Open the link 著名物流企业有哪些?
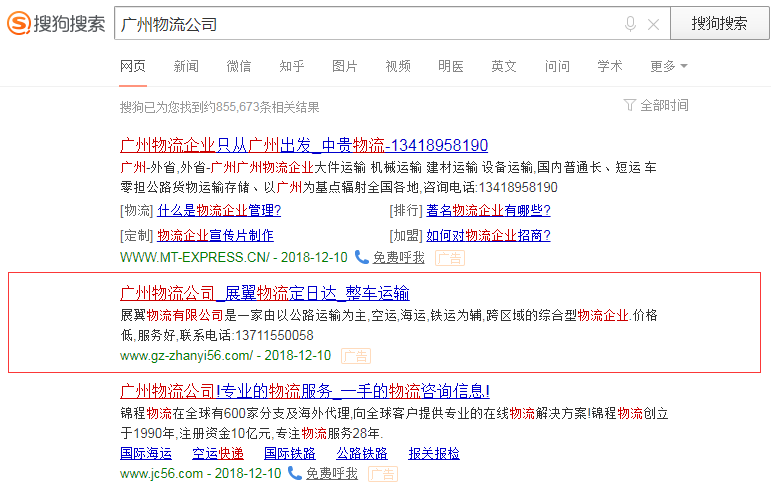 pyautogui.click(x=488, y=211)
